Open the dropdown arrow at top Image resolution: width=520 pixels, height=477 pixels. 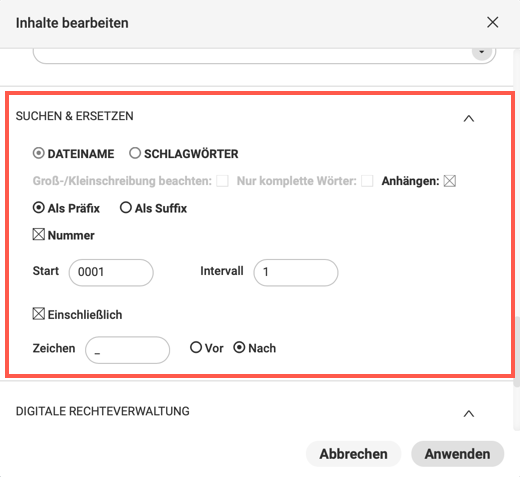481,52
